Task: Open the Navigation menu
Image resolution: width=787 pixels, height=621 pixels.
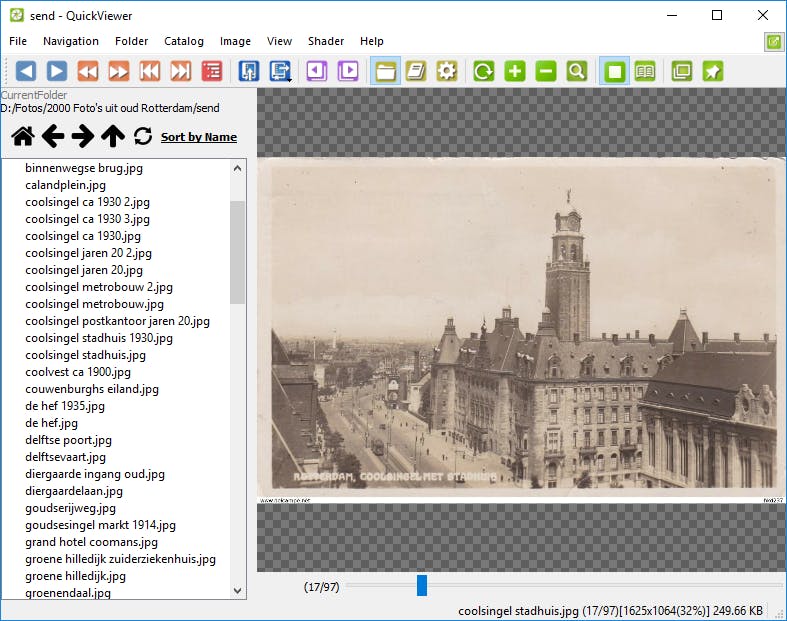Action: point(71,41)
